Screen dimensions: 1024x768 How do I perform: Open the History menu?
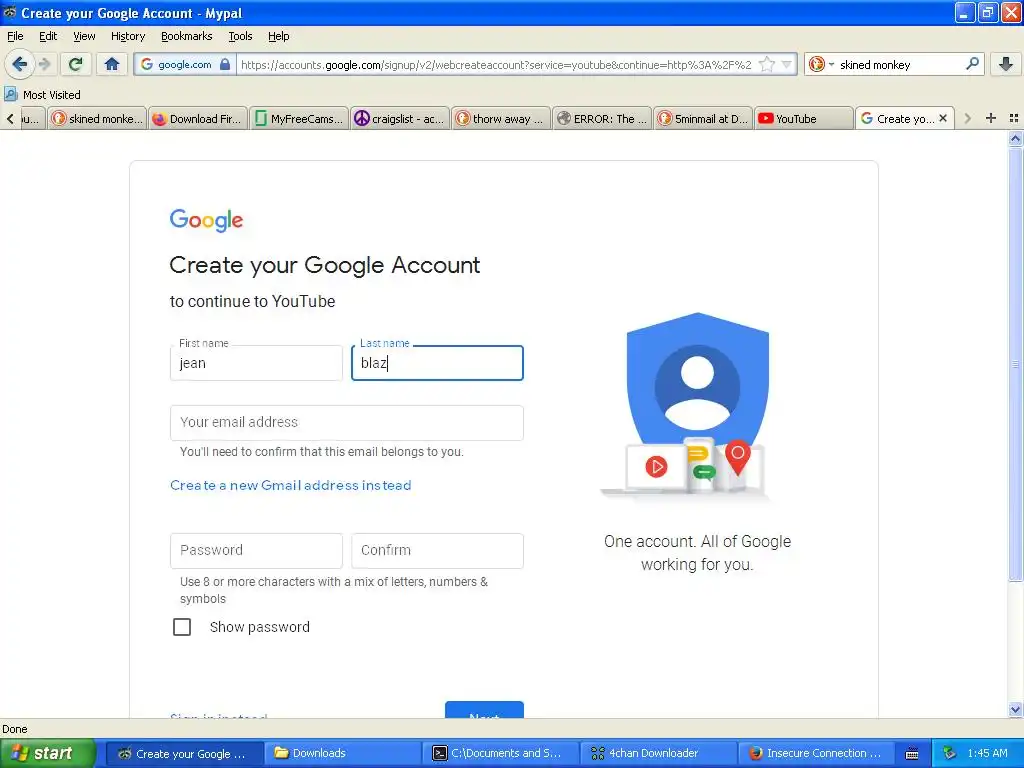point(127,36)
